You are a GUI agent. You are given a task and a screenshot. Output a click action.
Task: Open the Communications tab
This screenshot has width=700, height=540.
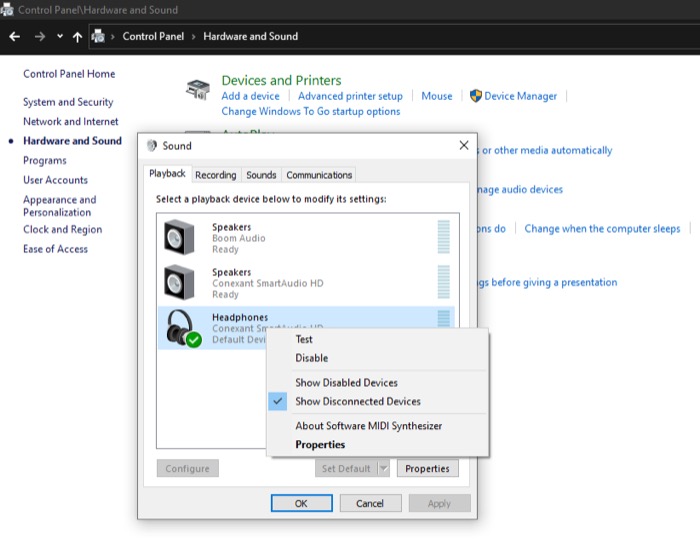(319, 175)
